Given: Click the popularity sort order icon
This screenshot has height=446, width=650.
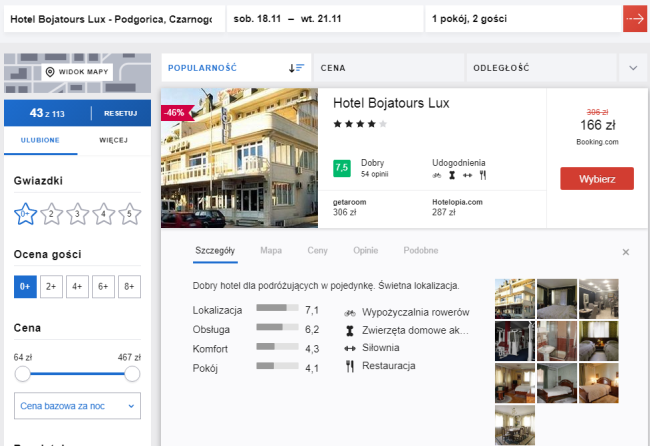Looking at the screenshot, I should (x=296, y=67).
